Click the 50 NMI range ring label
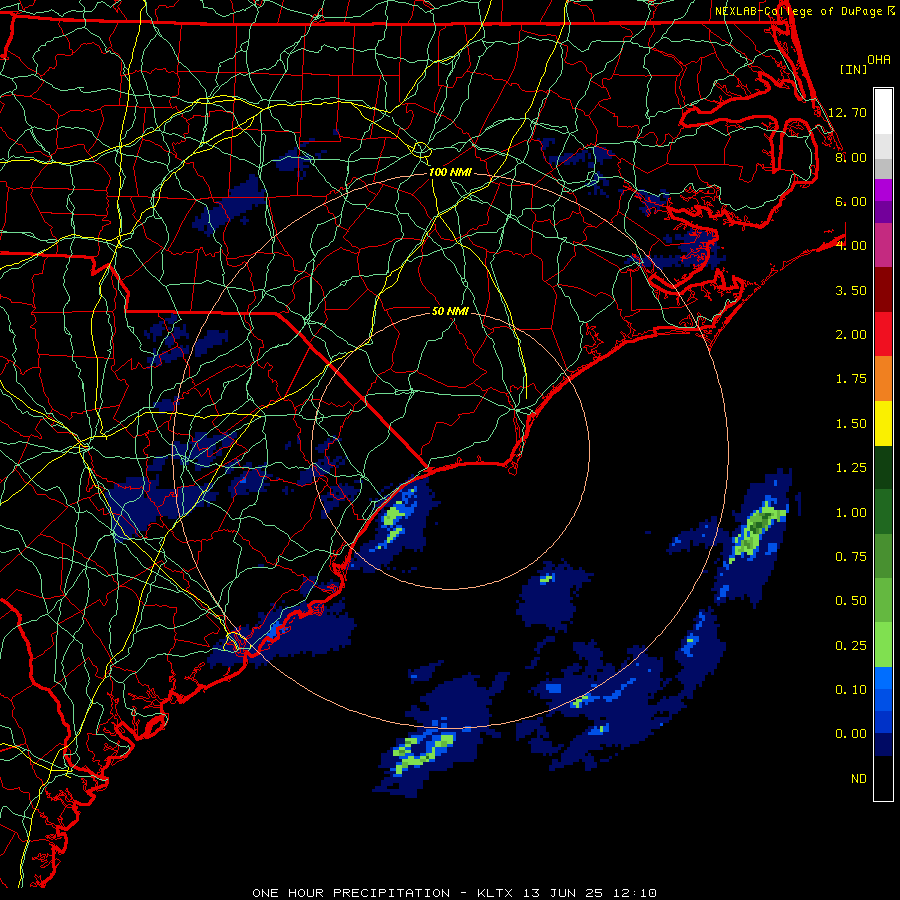 450,311
